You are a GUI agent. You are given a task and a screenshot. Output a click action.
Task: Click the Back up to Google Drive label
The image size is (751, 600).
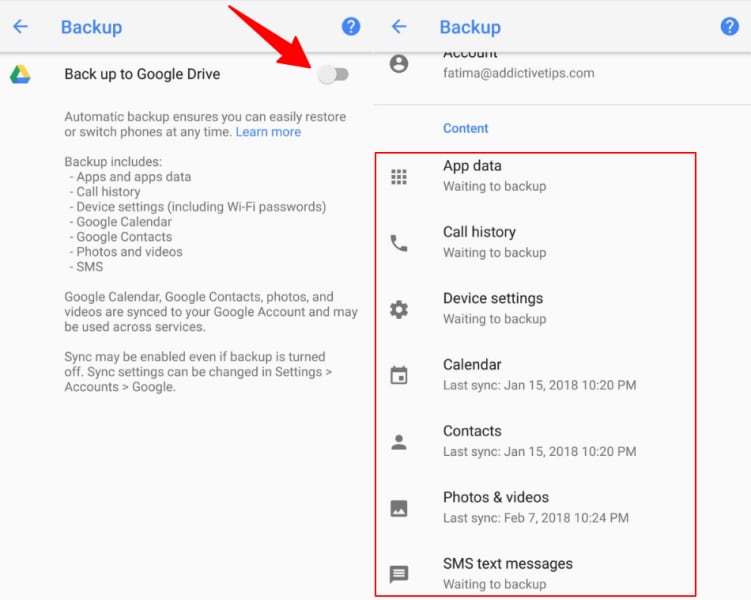142,74
